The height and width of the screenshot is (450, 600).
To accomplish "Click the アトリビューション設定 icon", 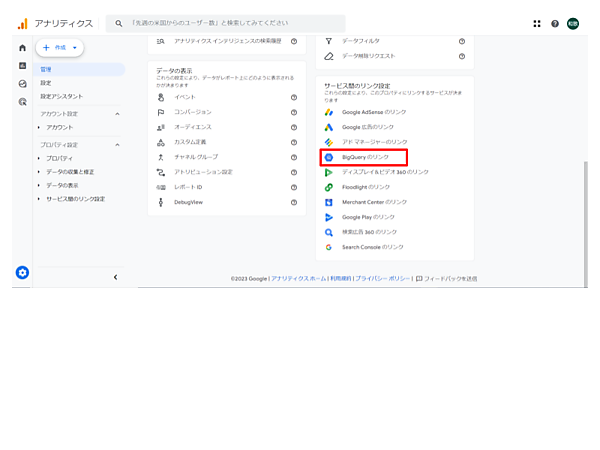I will (161, 172).
